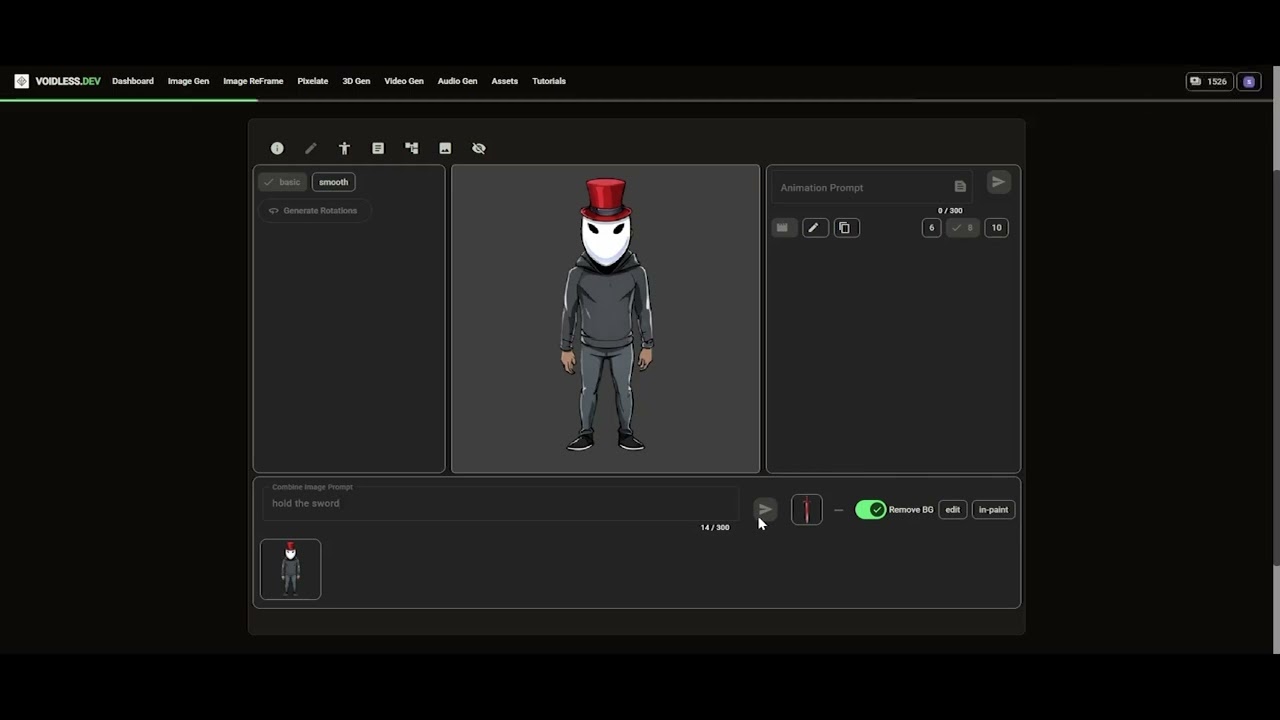1280x720 pixels.
Task: Toggle the crossed-eye visibility icon
Action: (x=479, y=148)
